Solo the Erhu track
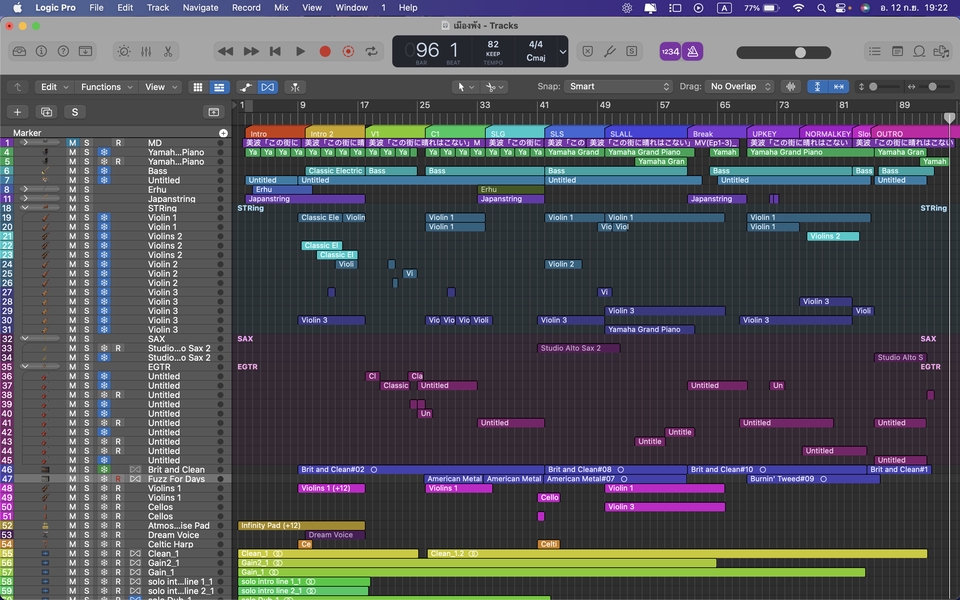Screen dimensions: 960x600 pos(84,189)
